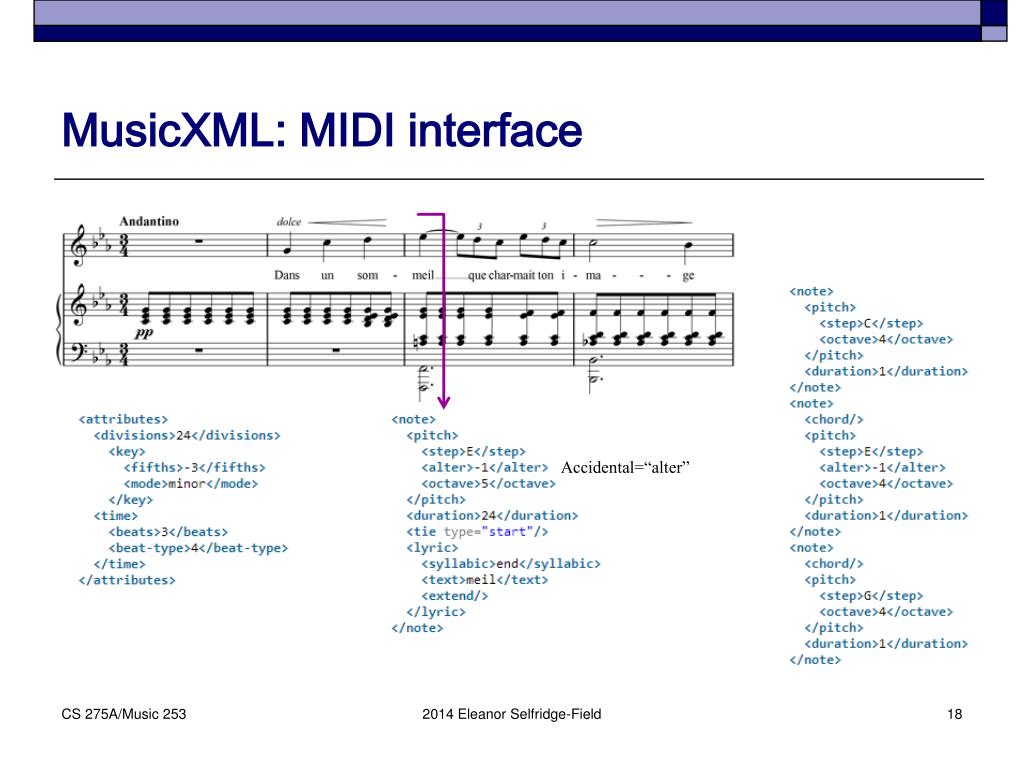Screen dimensions: 1024x768
Task: Select the "<mode>minor</mode>" line
Action: (191, 484)
